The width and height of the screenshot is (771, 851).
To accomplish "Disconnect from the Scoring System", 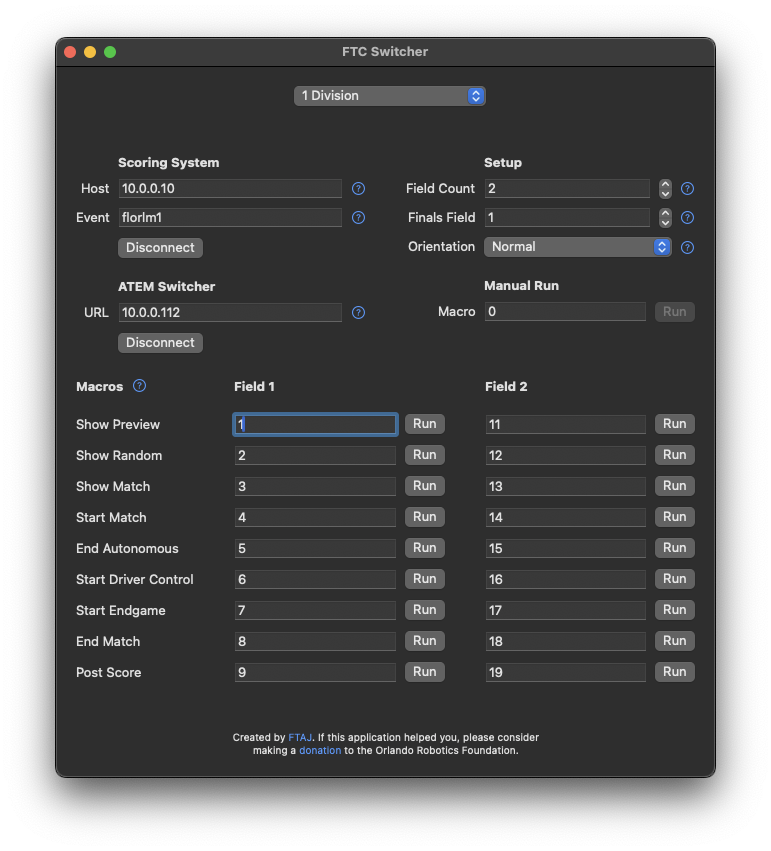I will tap(160, 247).
